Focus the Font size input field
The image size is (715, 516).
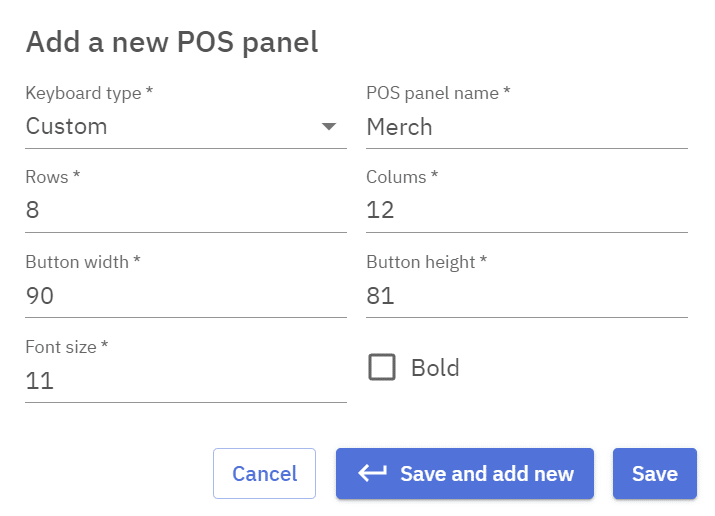point(185,381)
